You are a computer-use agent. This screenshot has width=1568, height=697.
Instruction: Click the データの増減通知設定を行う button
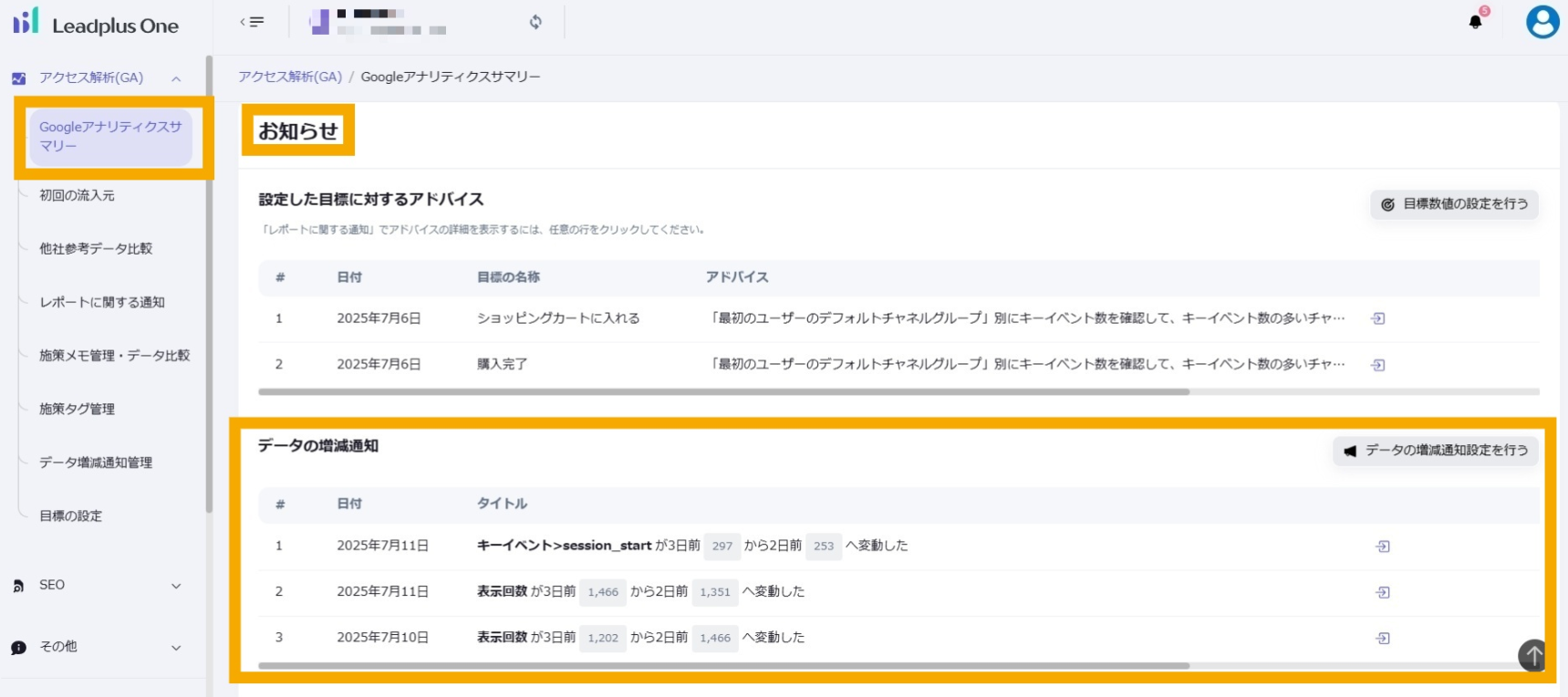(x=1435, y=451)
